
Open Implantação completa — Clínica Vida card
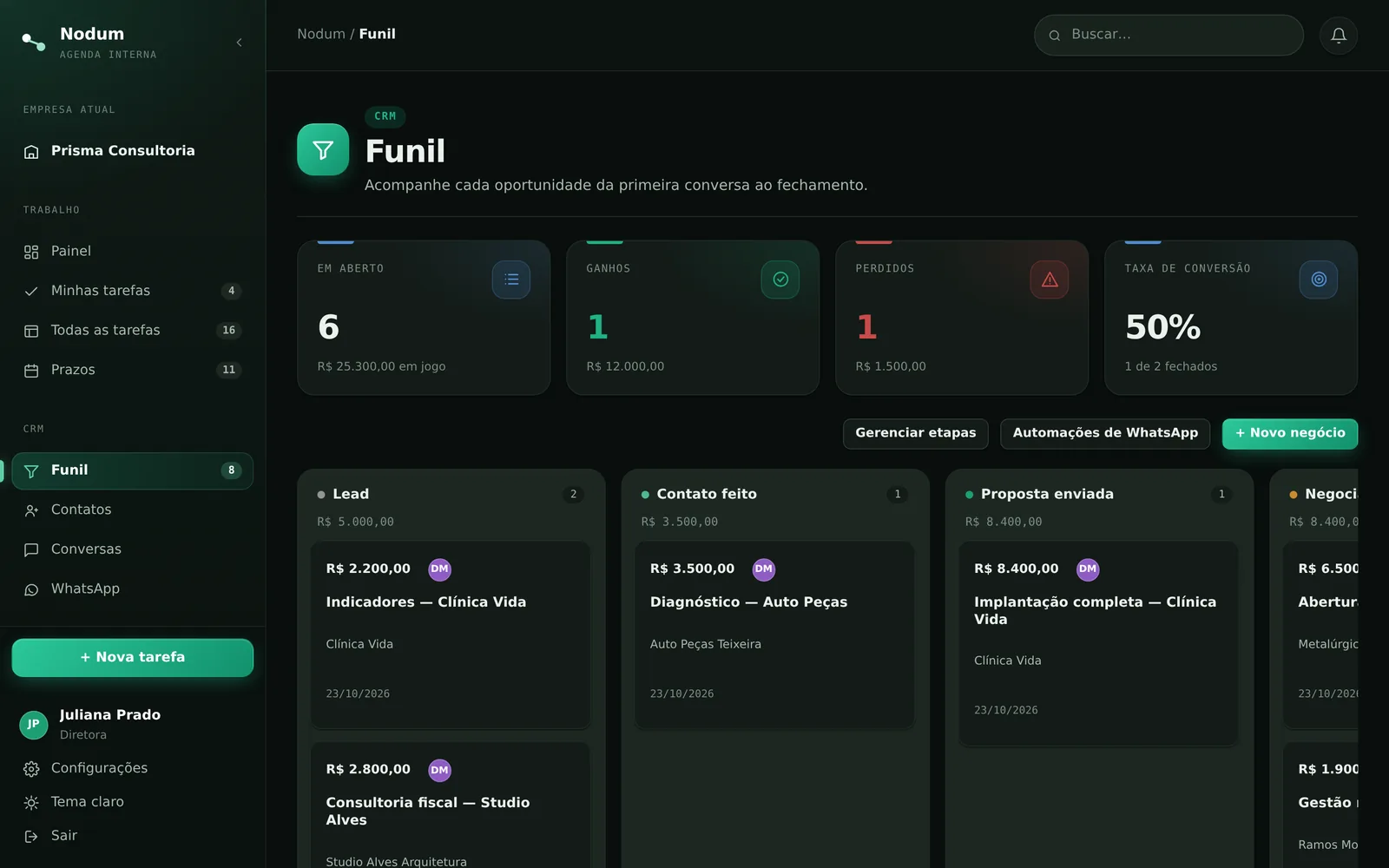tap(1098, 643)
